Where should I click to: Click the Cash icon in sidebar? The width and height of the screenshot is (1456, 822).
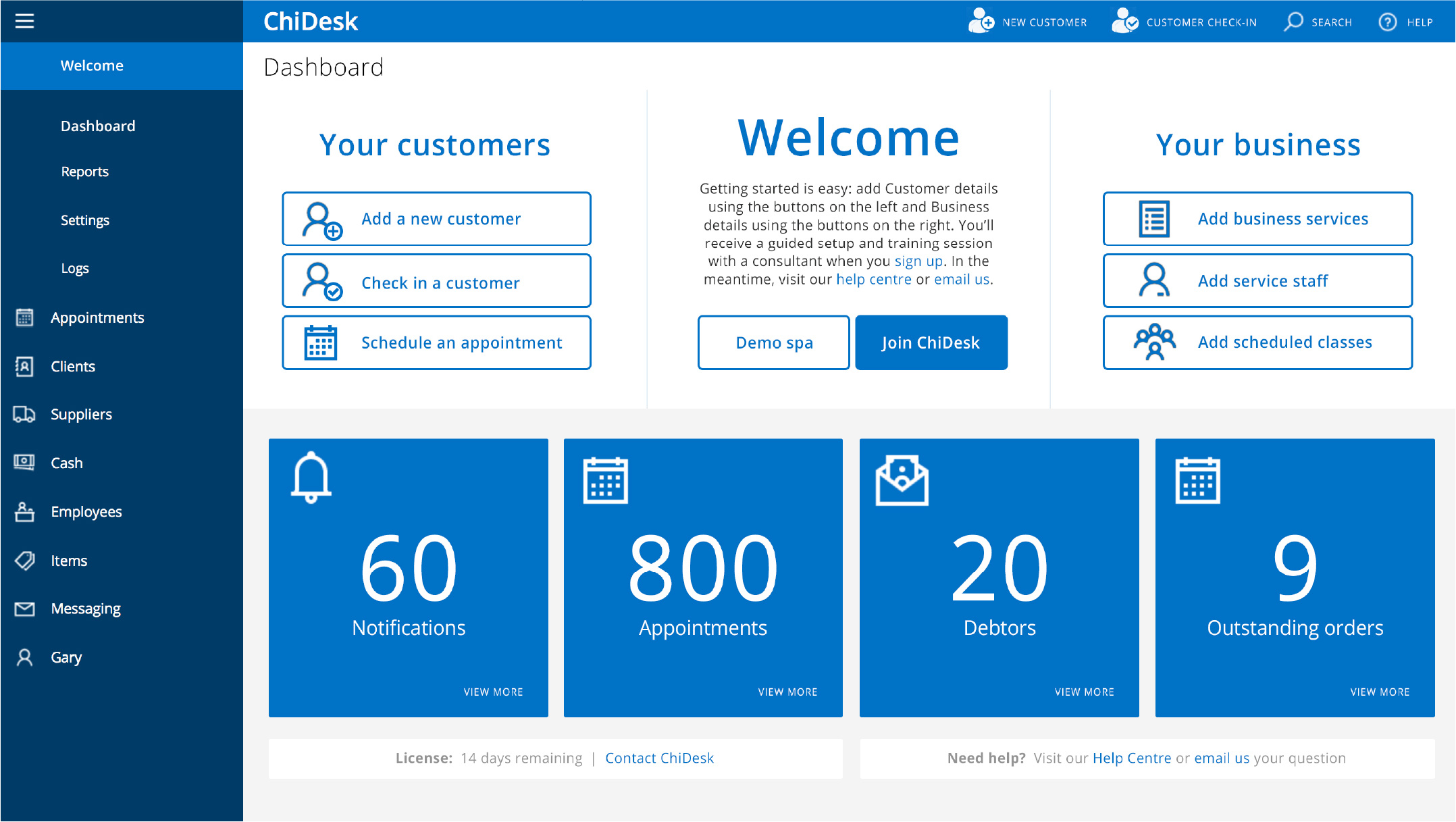click(24, 463)
